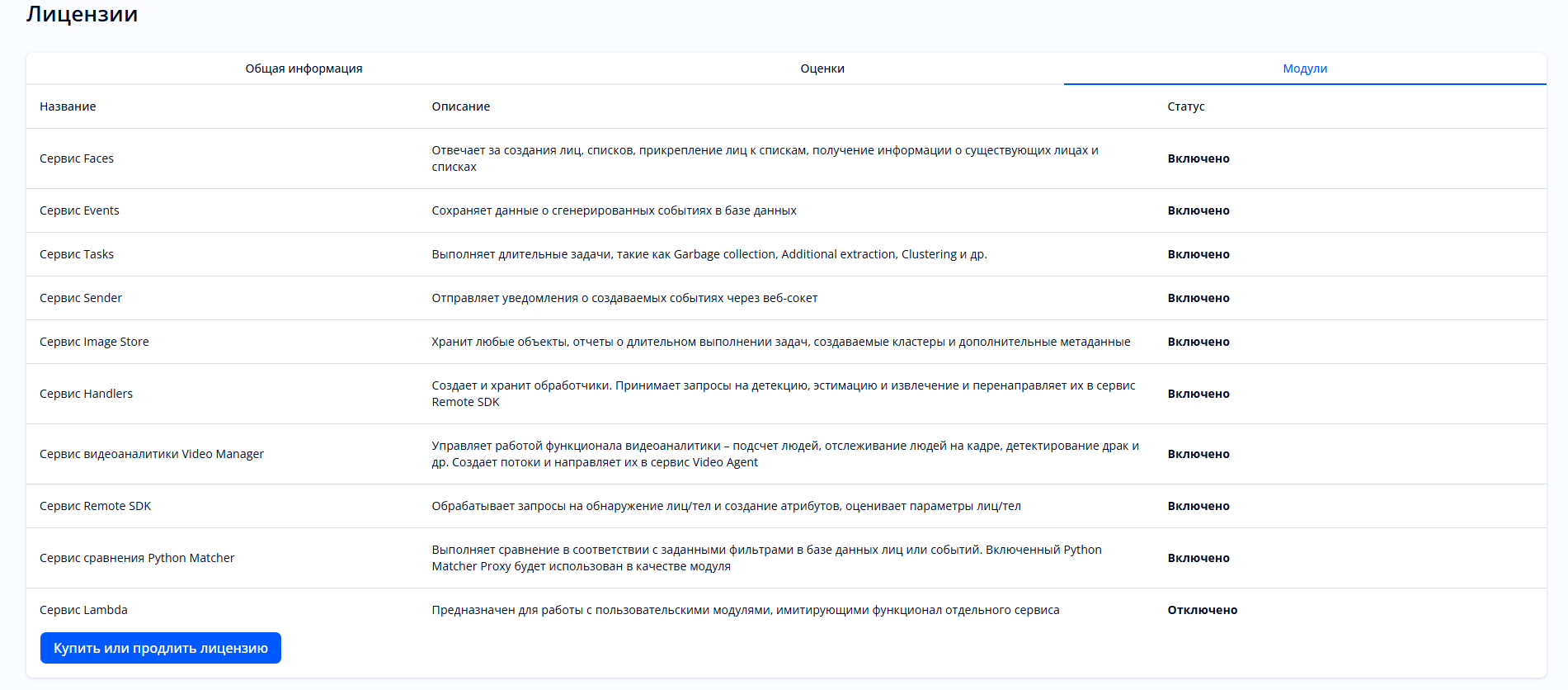Select Сервис сравнения Python Matcher row
The height and width of the screenshot is (690, 1568).
click(x=137, y=558)
